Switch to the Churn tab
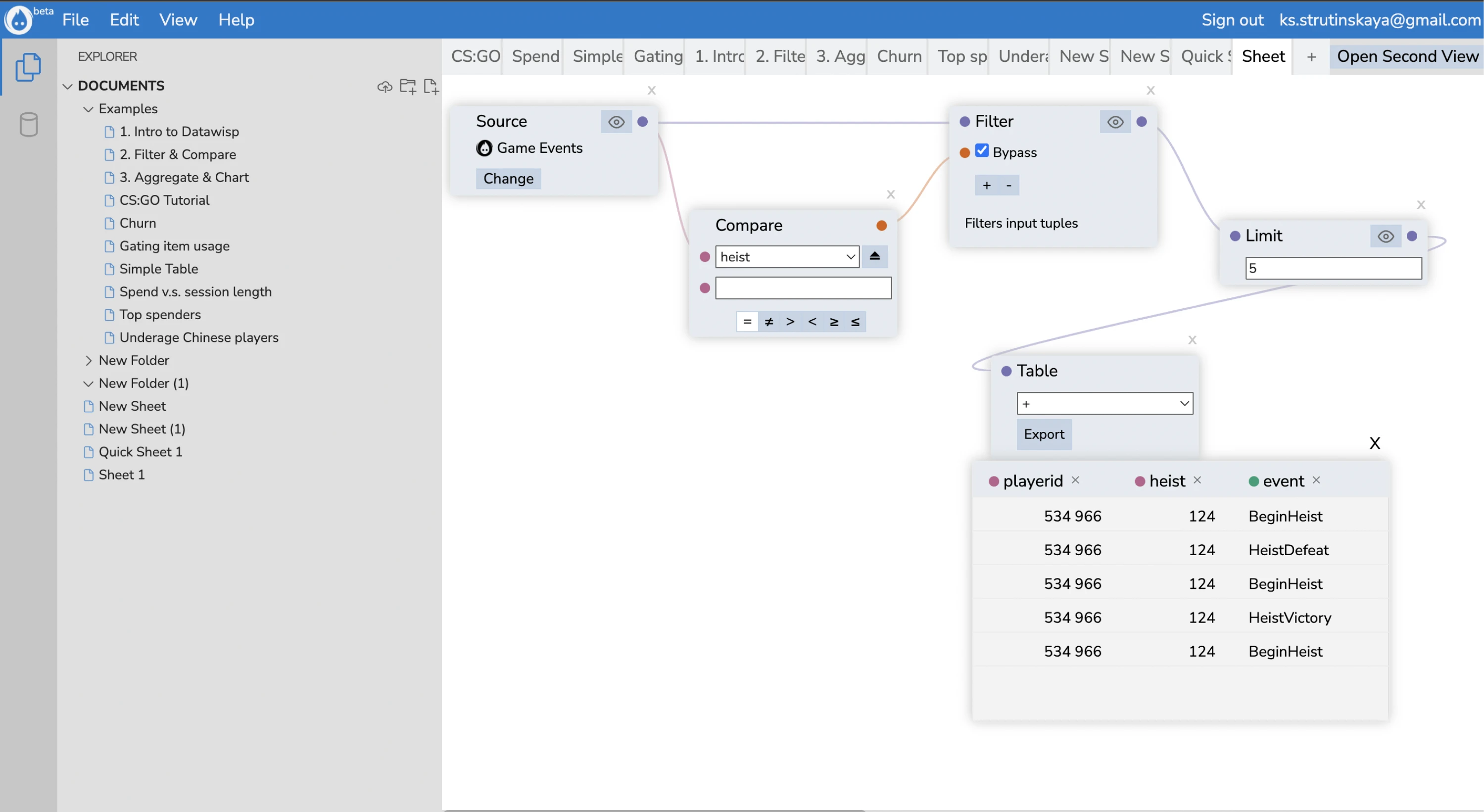Screen dimensions: 1484x812 click(x=899, y=56)
